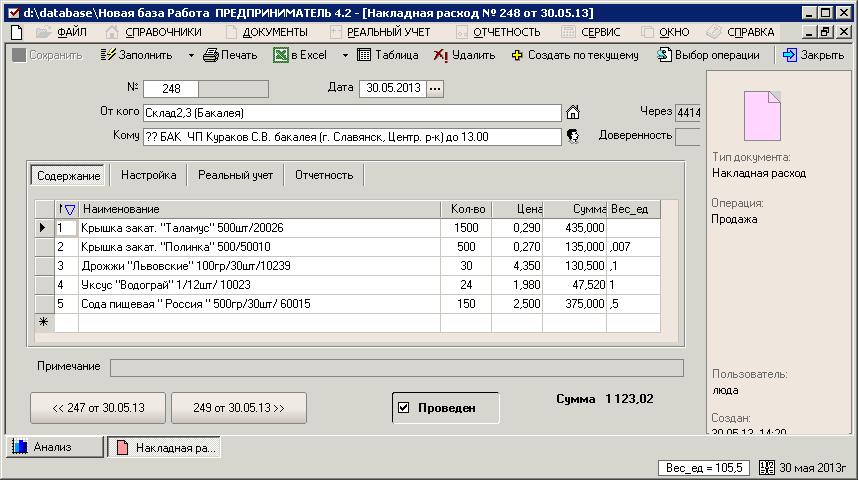Image resolution: width=858 pixels, height=480 pixels.
Task: Switch to the Реальный учет tab
Action: [x=235, y=175]
